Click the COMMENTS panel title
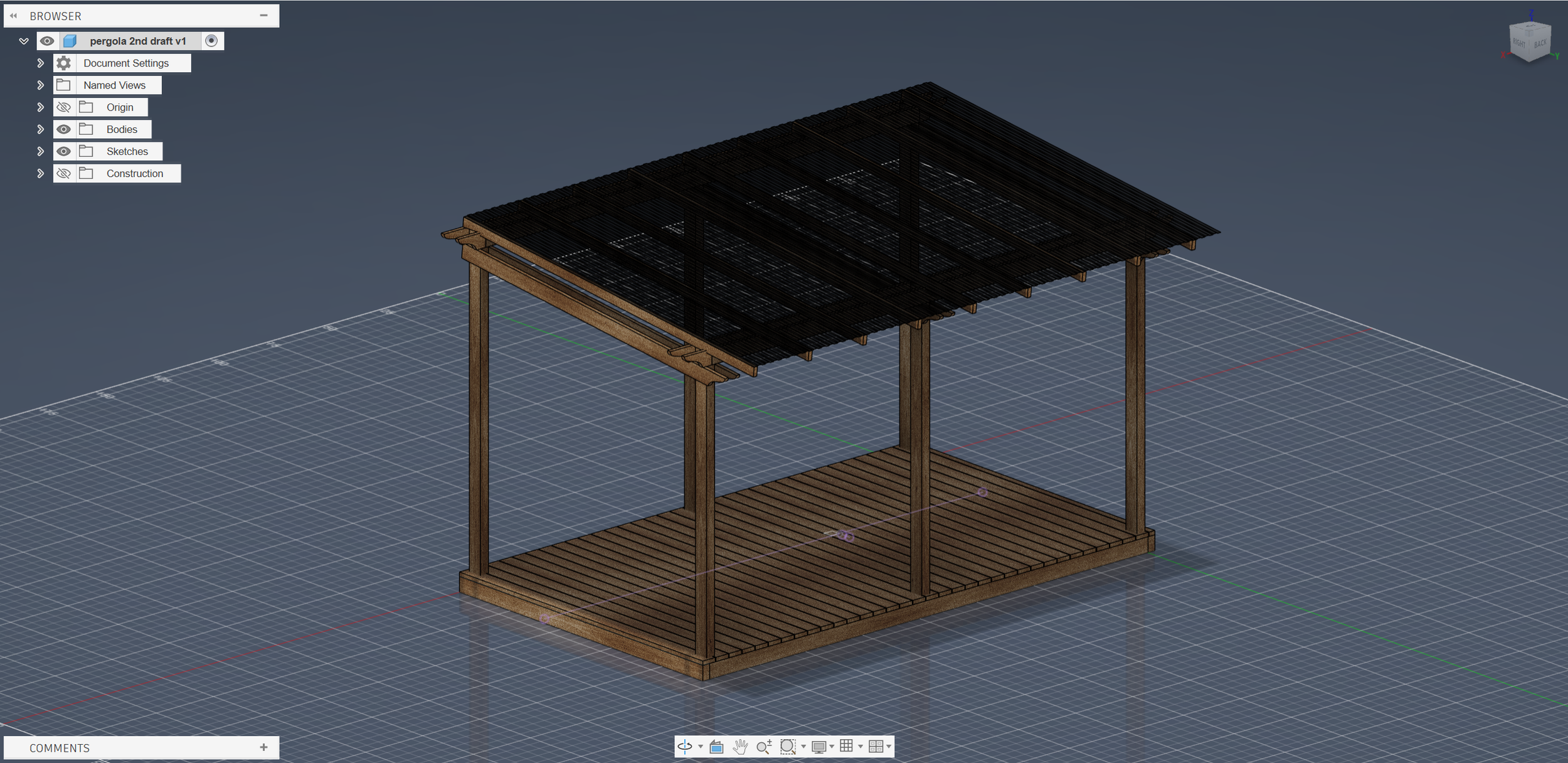Viewport: 1568px width, 763px height. pos(60,748)
